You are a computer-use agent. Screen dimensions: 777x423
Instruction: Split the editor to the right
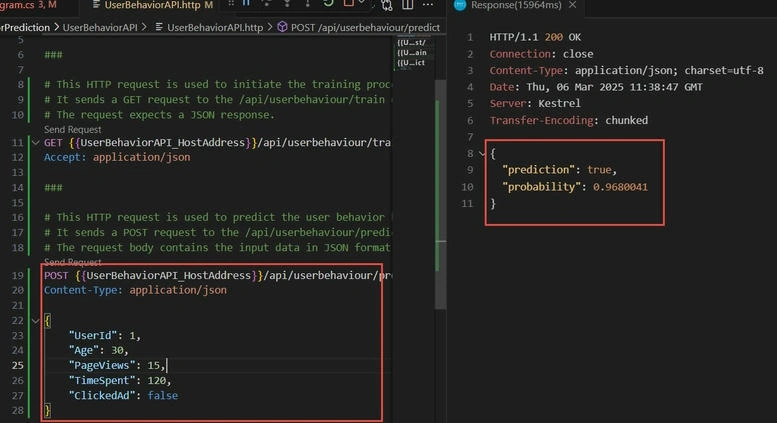pos(407,4)
